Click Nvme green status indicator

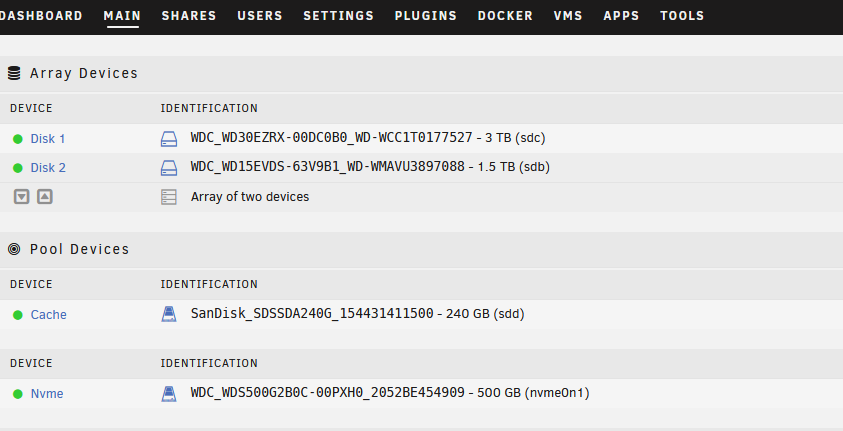point(18,394)
